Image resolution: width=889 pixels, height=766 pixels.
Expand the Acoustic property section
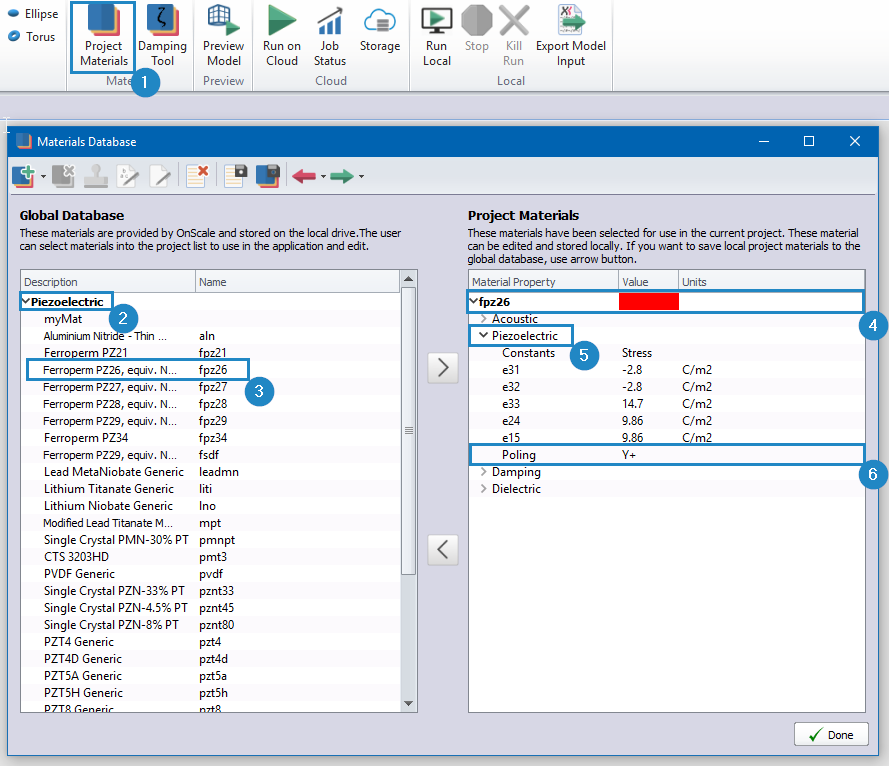coord(484,319)
